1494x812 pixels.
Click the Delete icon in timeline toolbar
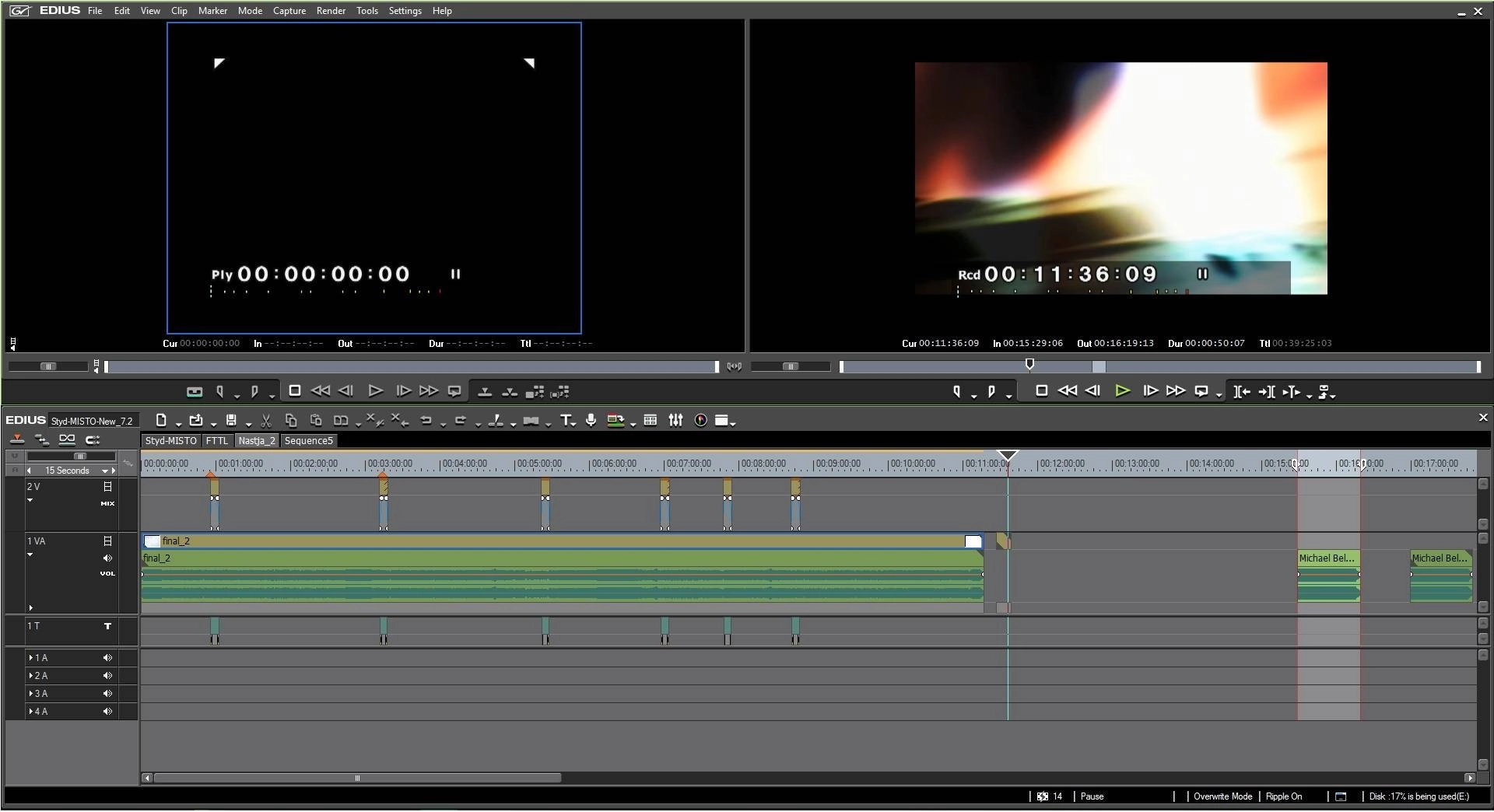374,420
